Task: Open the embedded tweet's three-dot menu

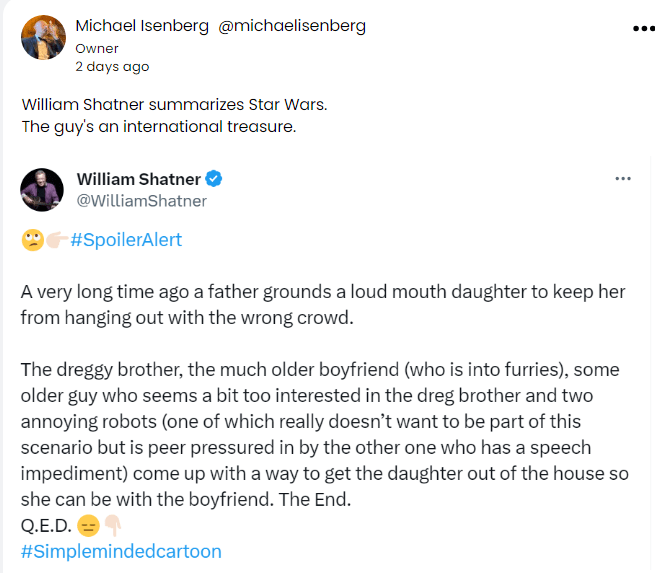Action: [x=623, y=179]
